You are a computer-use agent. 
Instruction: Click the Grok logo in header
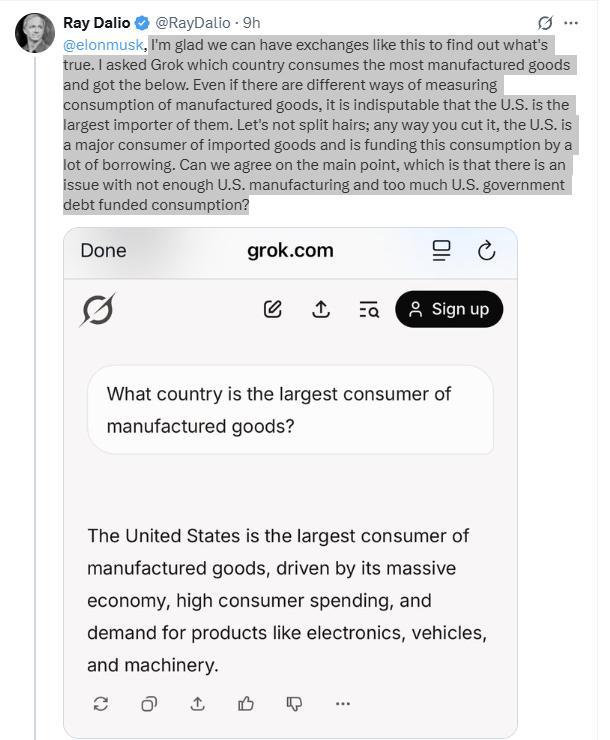coord(97,309)
